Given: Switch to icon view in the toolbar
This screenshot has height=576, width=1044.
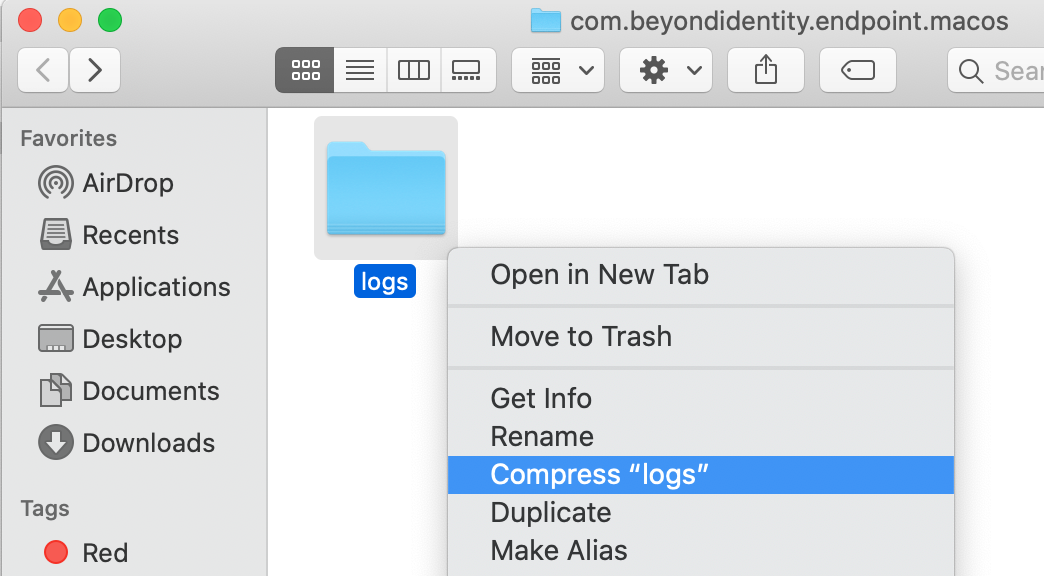Looking at the screenshot, I should pyautogui.click(x=305, y=69).
